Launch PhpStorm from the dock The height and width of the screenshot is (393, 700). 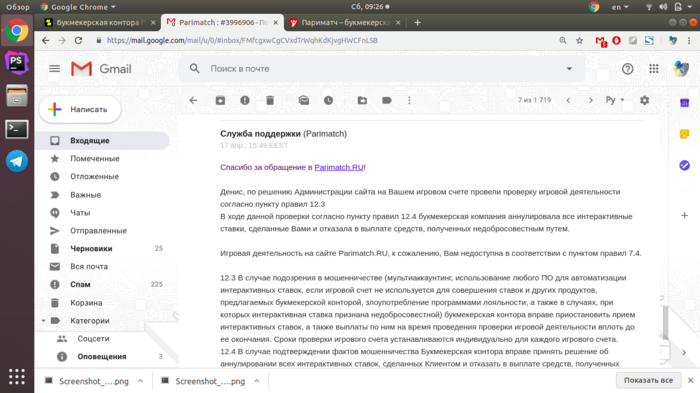pos(17,62)
